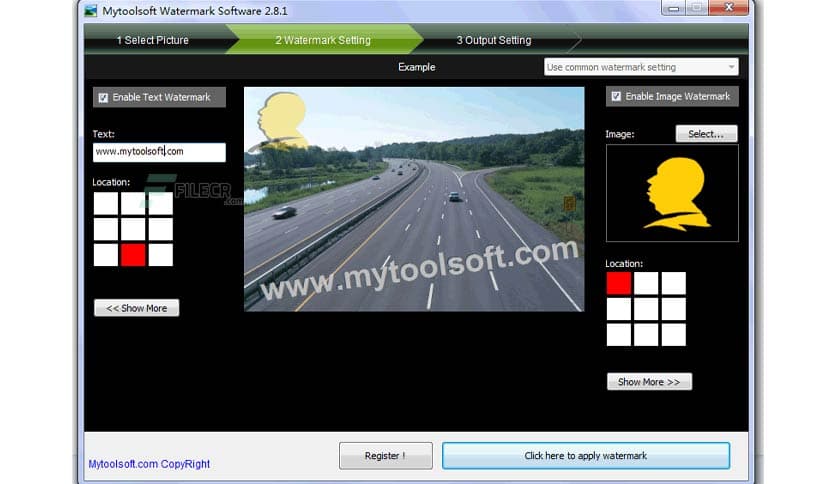Screen dimensions: 836x484
Task: Set text watermark location to top-right cell
Action: point(160,203)
